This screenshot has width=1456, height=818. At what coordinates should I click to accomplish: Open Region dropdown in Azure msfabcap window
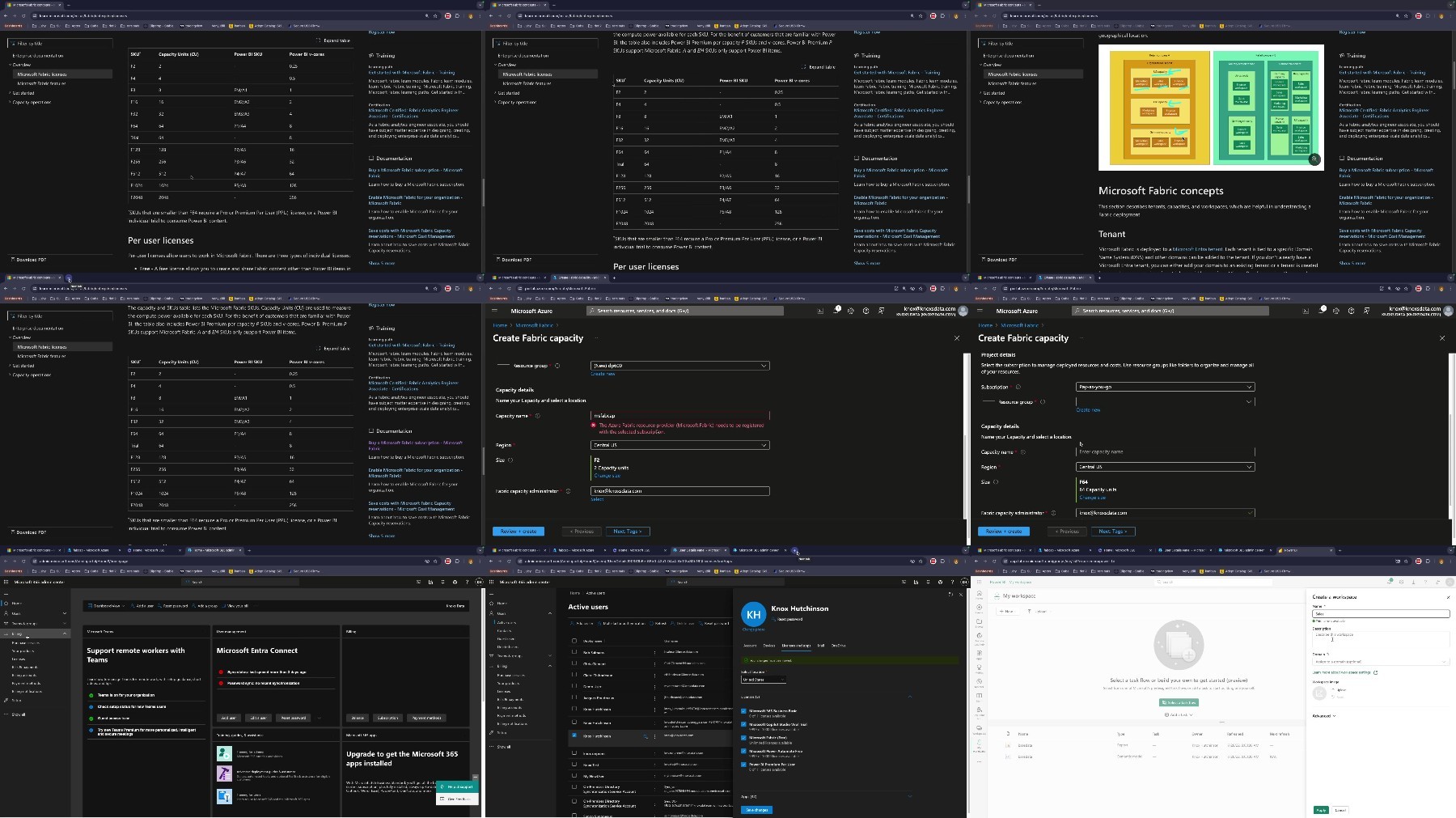point(679,445)
